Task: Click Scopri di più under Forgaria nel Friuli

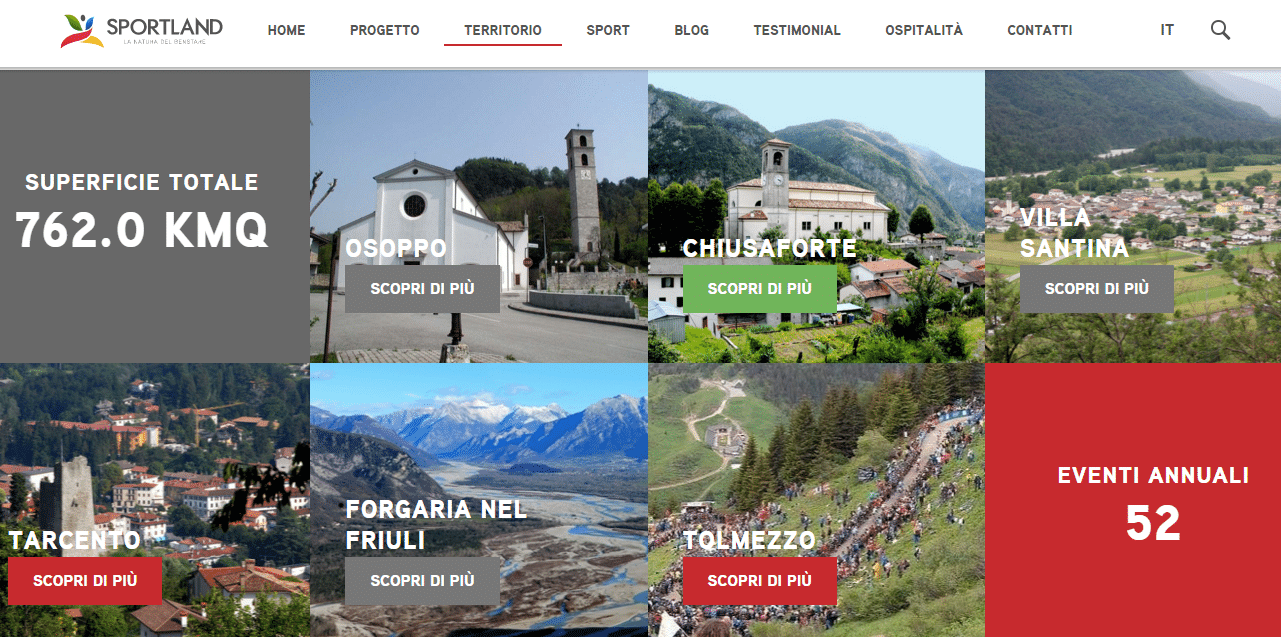Action: [422, 581]
